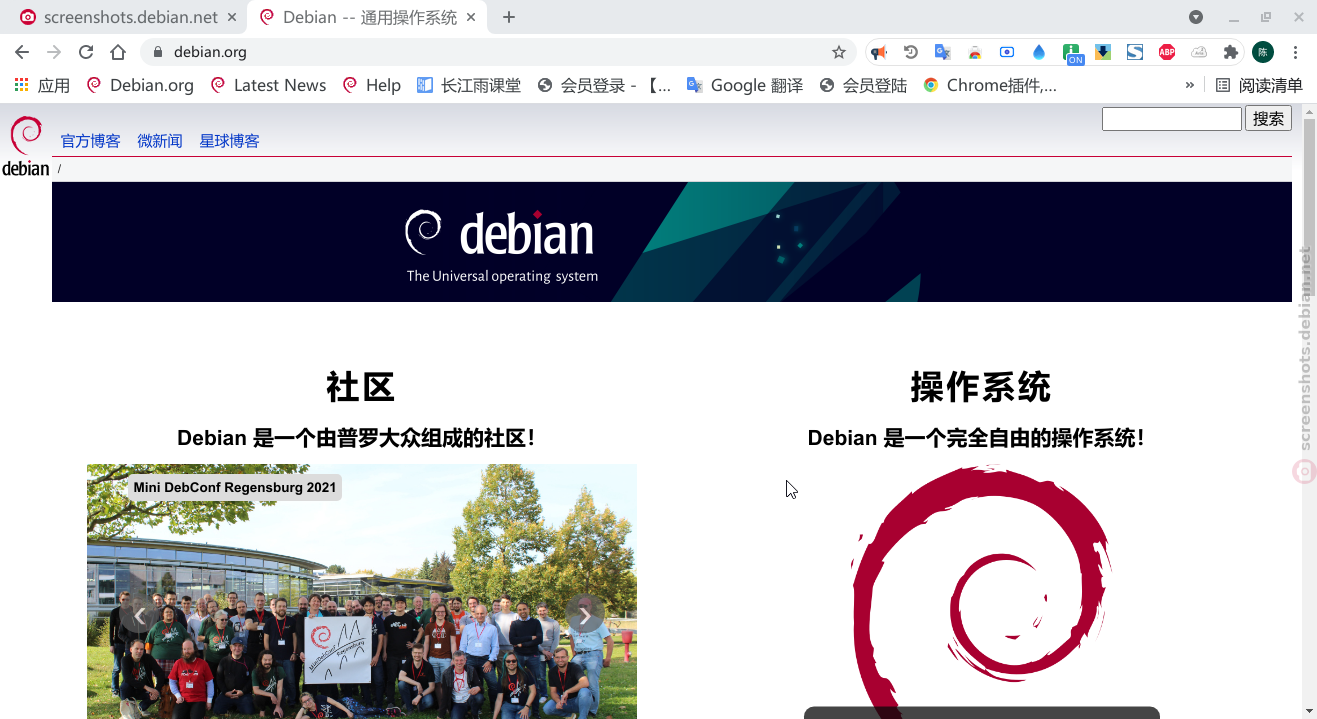Go back with the browser back arrow
This screenshot has width=1317, height=719.
tap(22, 52)
